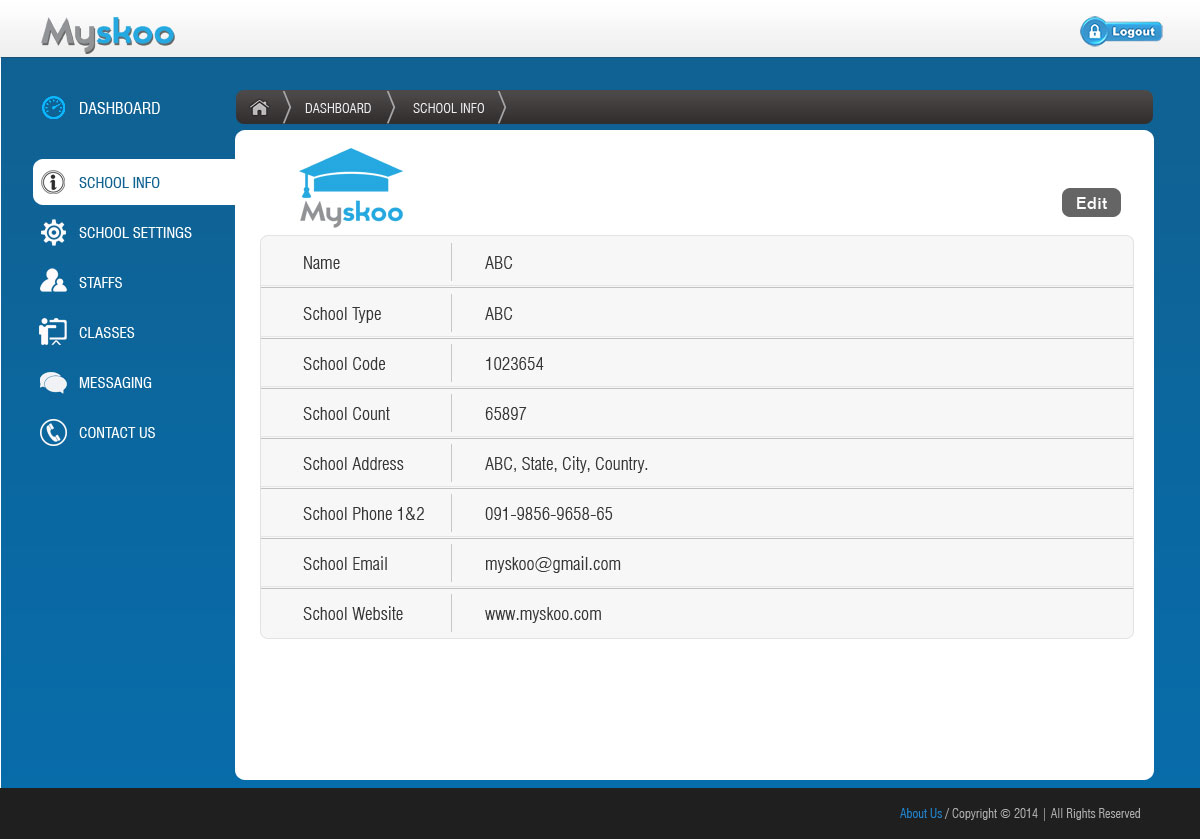Click the Name label in the table

[x=321, y=263]
